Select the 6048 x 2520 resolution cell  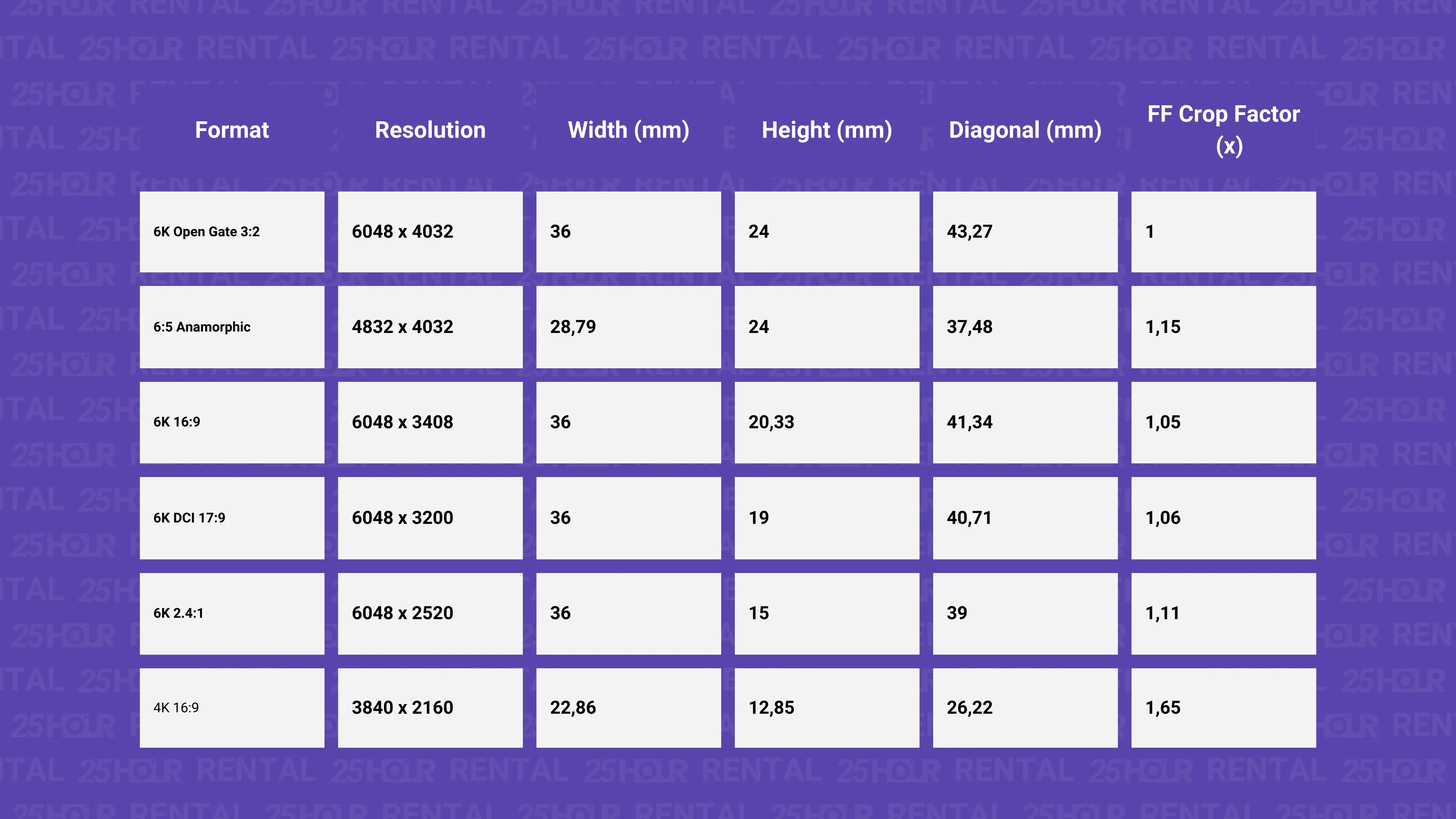pos(430,613)
